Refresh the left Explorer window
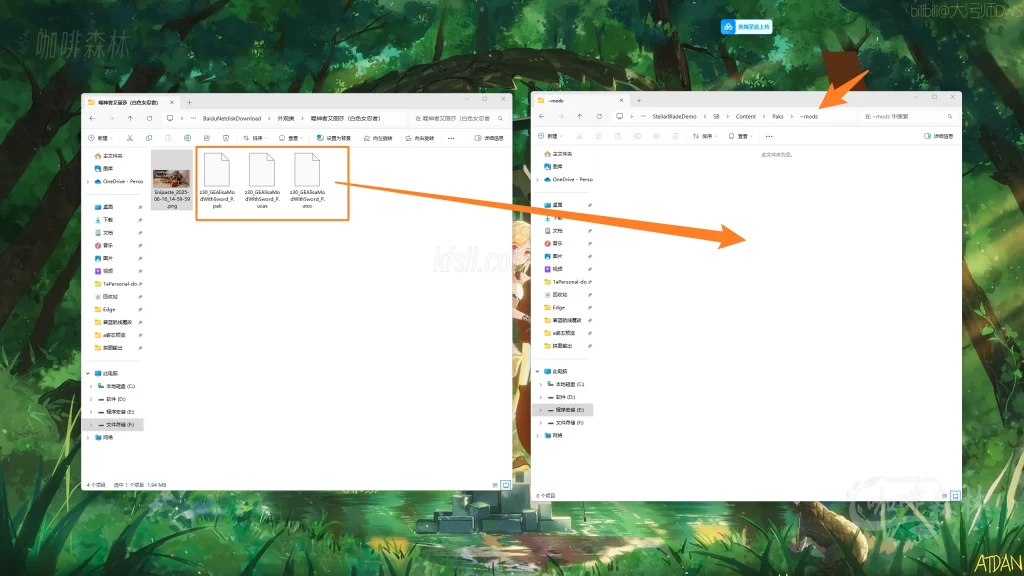 150,118
